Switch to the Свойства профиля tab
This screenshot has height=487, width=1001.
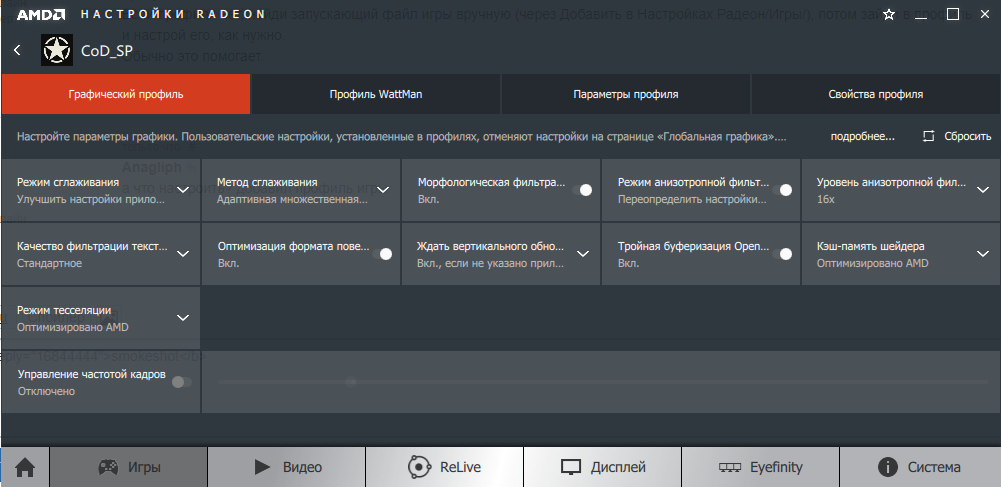pyautogui.click(x=875, y=94)
